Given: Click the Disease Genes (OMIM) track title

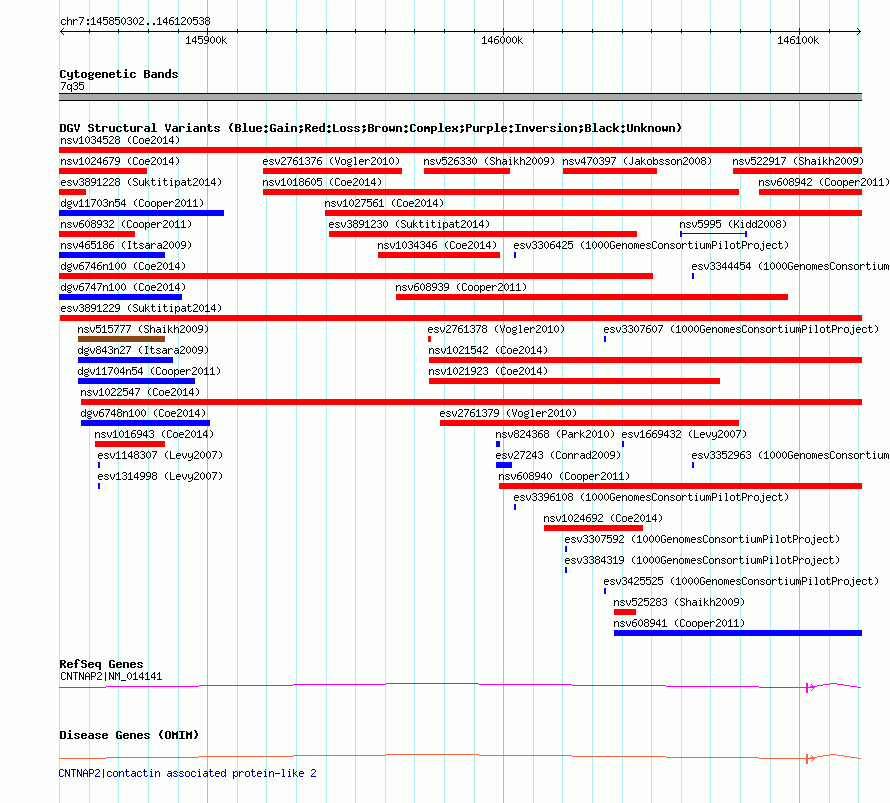Looking at the screenshot, I should (x=129, y=735).
